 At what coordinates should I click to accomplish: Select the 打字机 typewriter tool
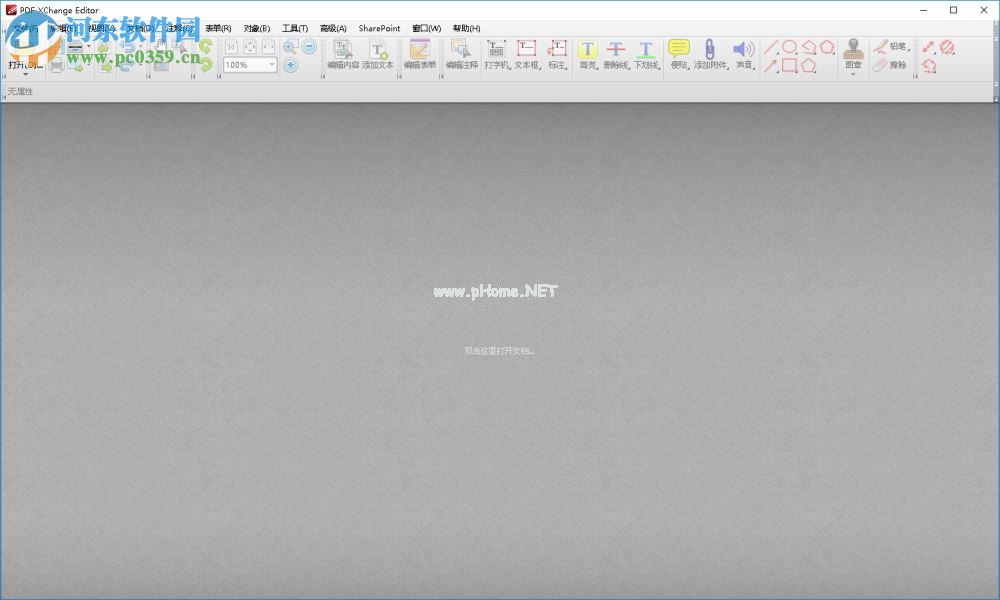coord(496,55)
